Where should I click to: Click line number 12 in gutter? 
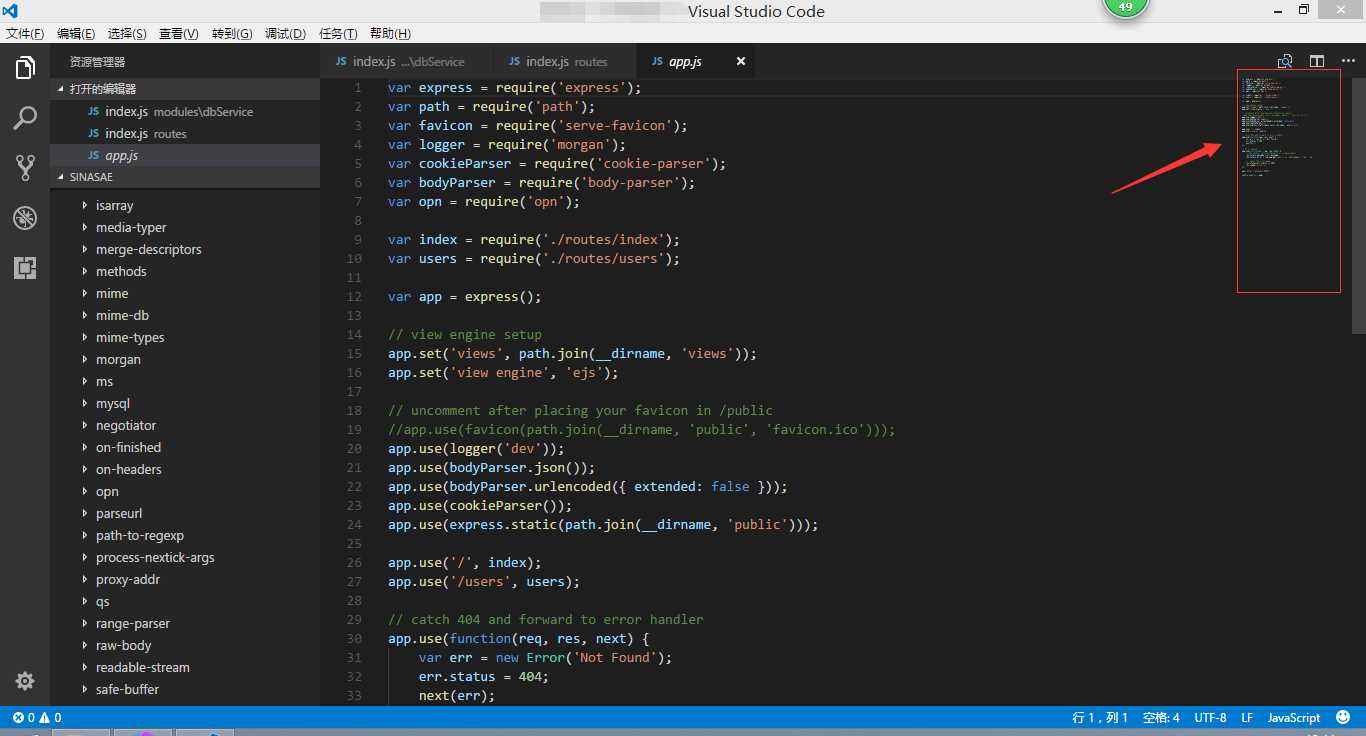click(355, 297)
